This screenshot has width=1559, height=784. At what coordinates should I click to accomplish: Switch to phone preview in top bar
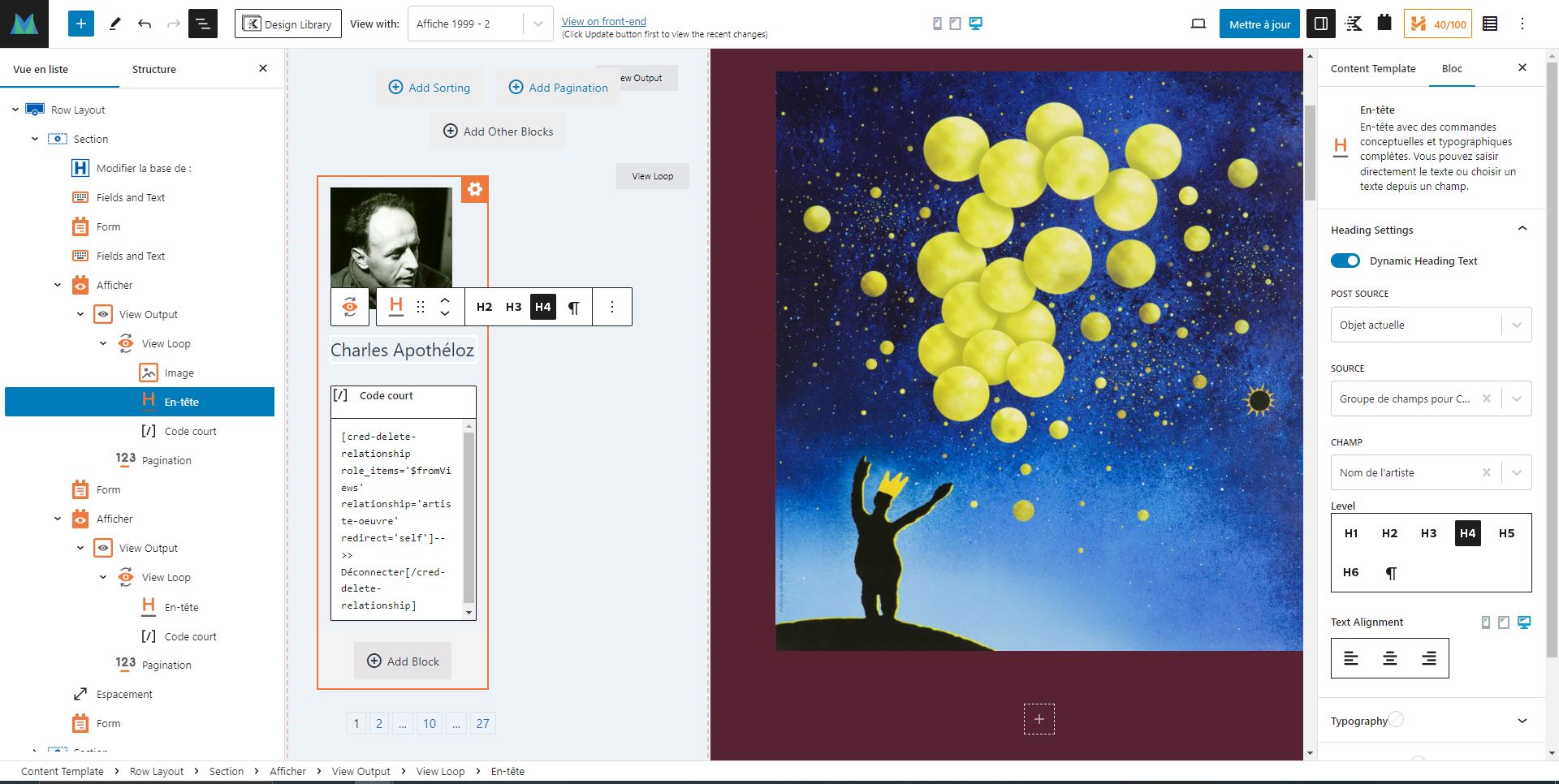[937, 24]
